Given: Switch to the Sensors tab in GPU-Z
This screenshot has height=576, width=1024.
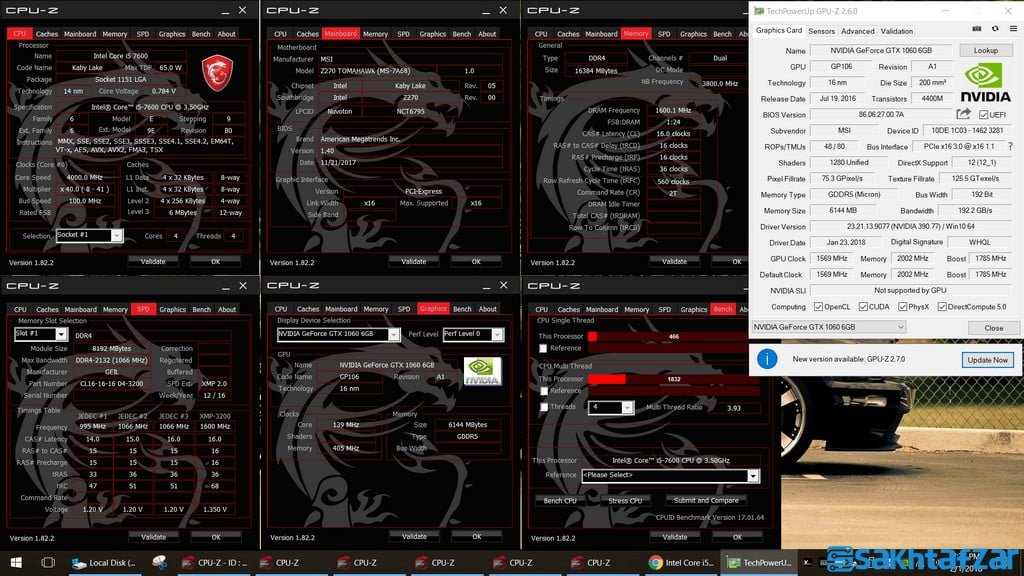Looking at the screenshot, I should click(x=821, y=31).
